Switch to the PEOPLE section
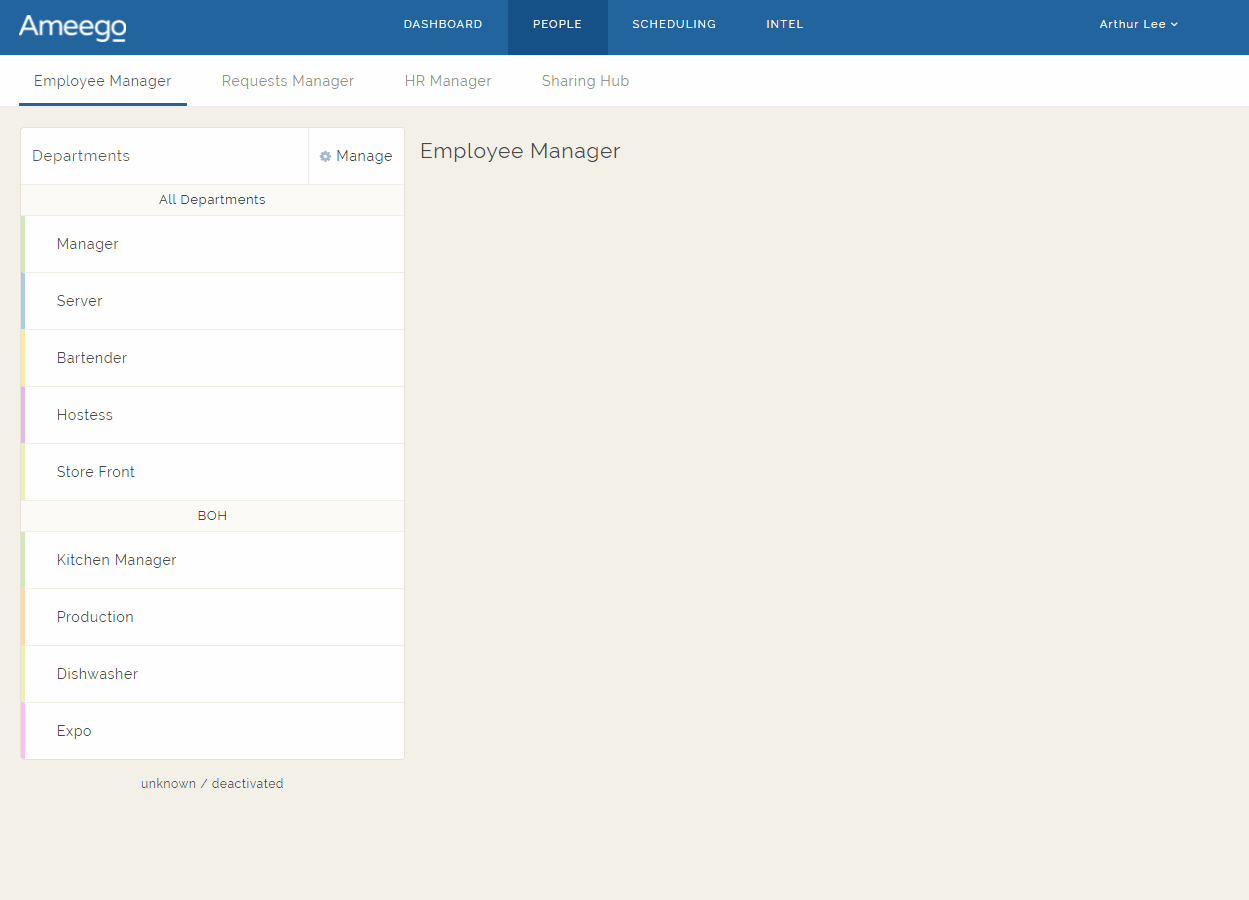This screenshot has width=1249, height=900. (557, 24)
